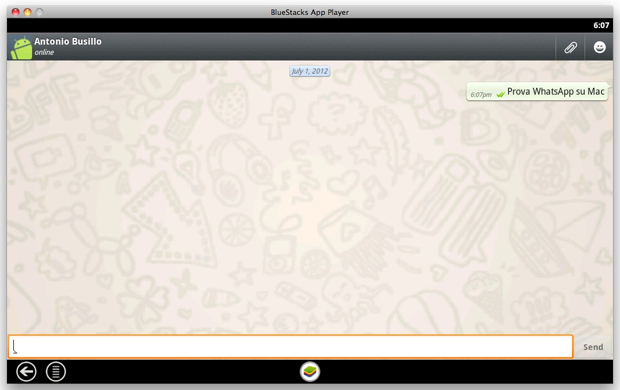This screenshot has width=620, height=390.
Task: Click the 6:07 status bar clock
Action: pos(601,25)
